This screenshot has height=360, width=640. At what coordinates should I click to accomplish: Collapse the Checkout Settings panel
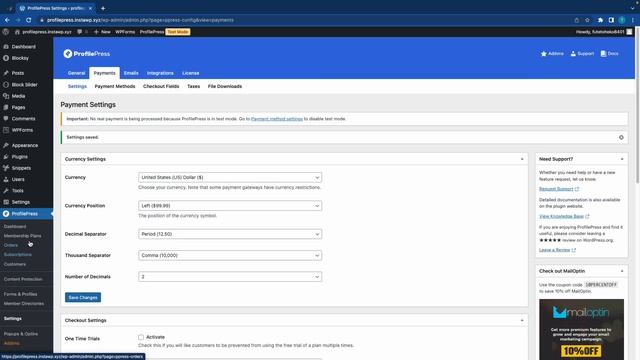coord(522,320)
